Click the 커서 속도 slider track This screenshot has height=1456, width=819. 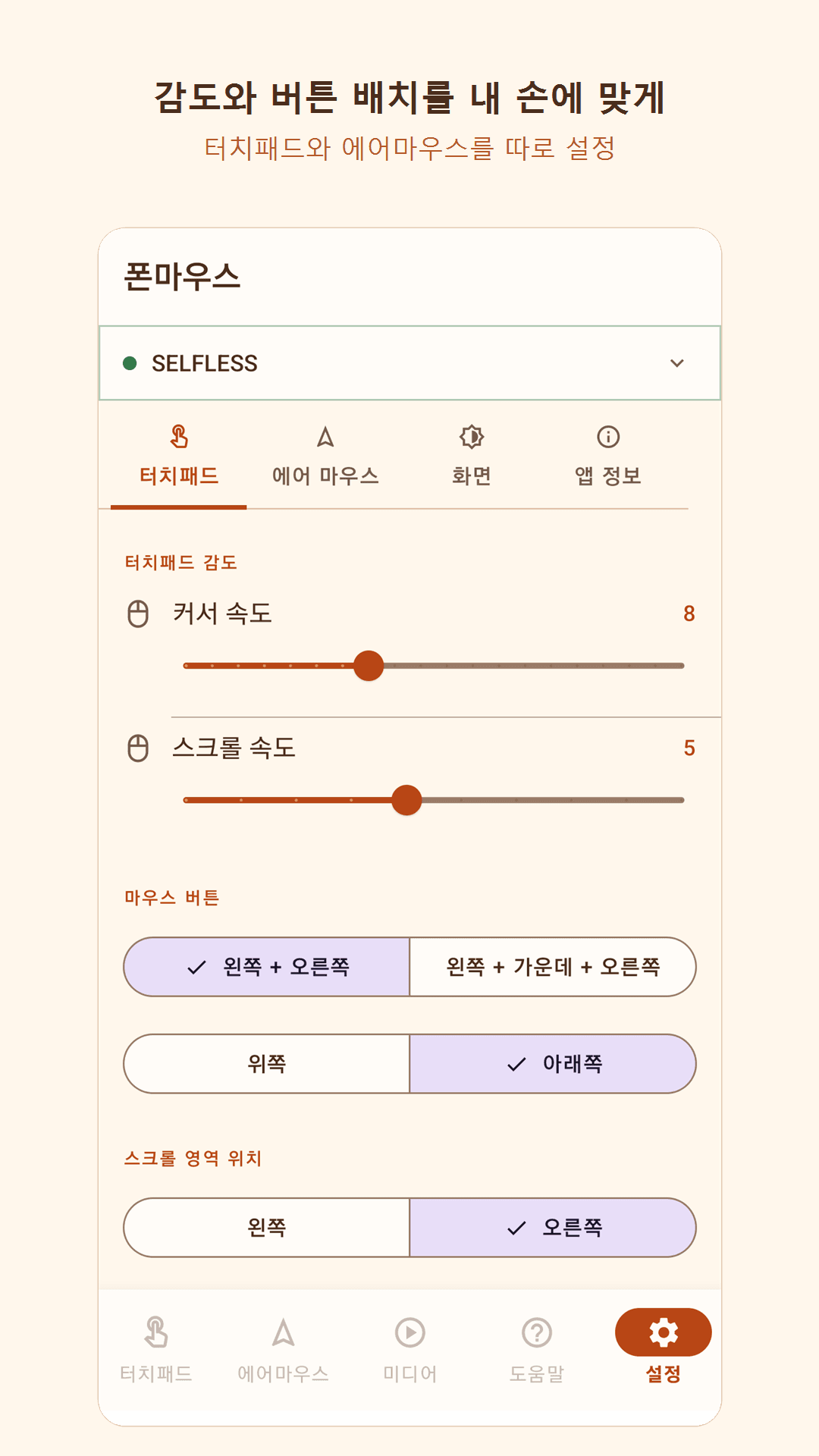pyautogui.click(x=434, y=666)
